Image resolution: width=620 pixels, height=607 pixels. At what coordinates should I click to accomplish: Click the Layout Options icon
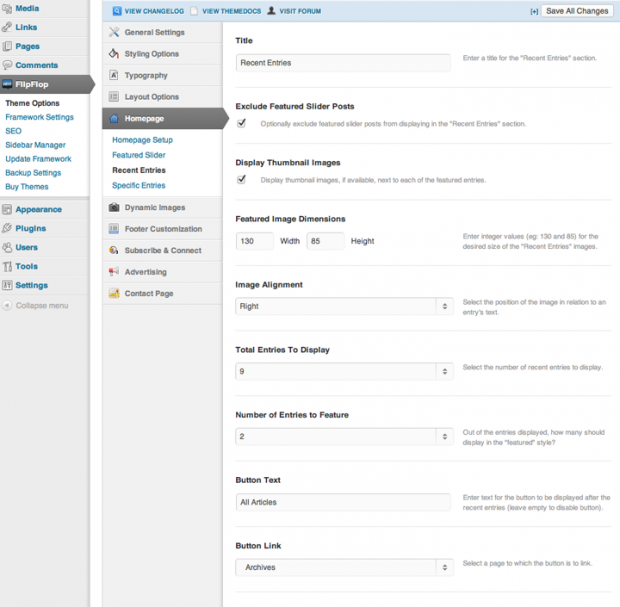(x=114, y=96)
